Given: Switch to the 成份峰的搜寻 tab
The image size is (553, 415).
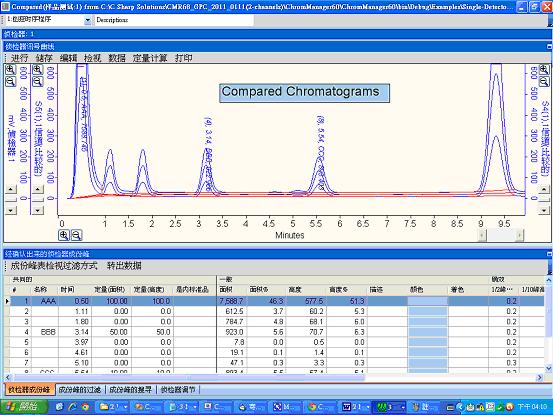Looking at the screenshot, I should pyautogui.click(x=130, y=390).
